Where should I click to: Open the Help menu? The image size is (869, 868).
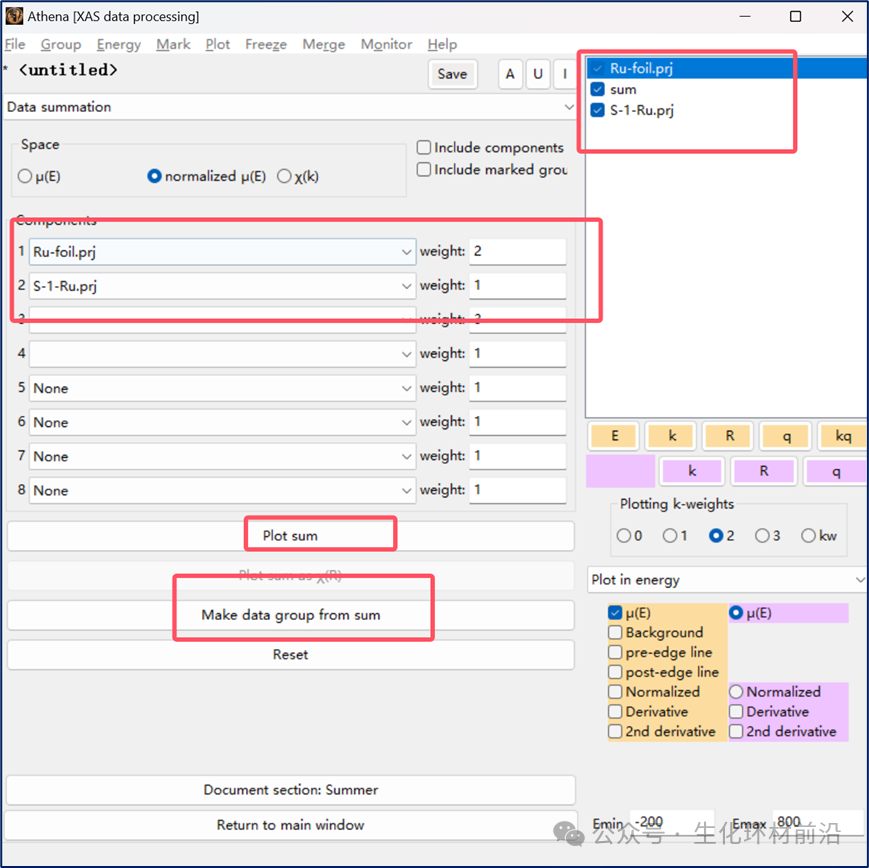pos(442,44)
